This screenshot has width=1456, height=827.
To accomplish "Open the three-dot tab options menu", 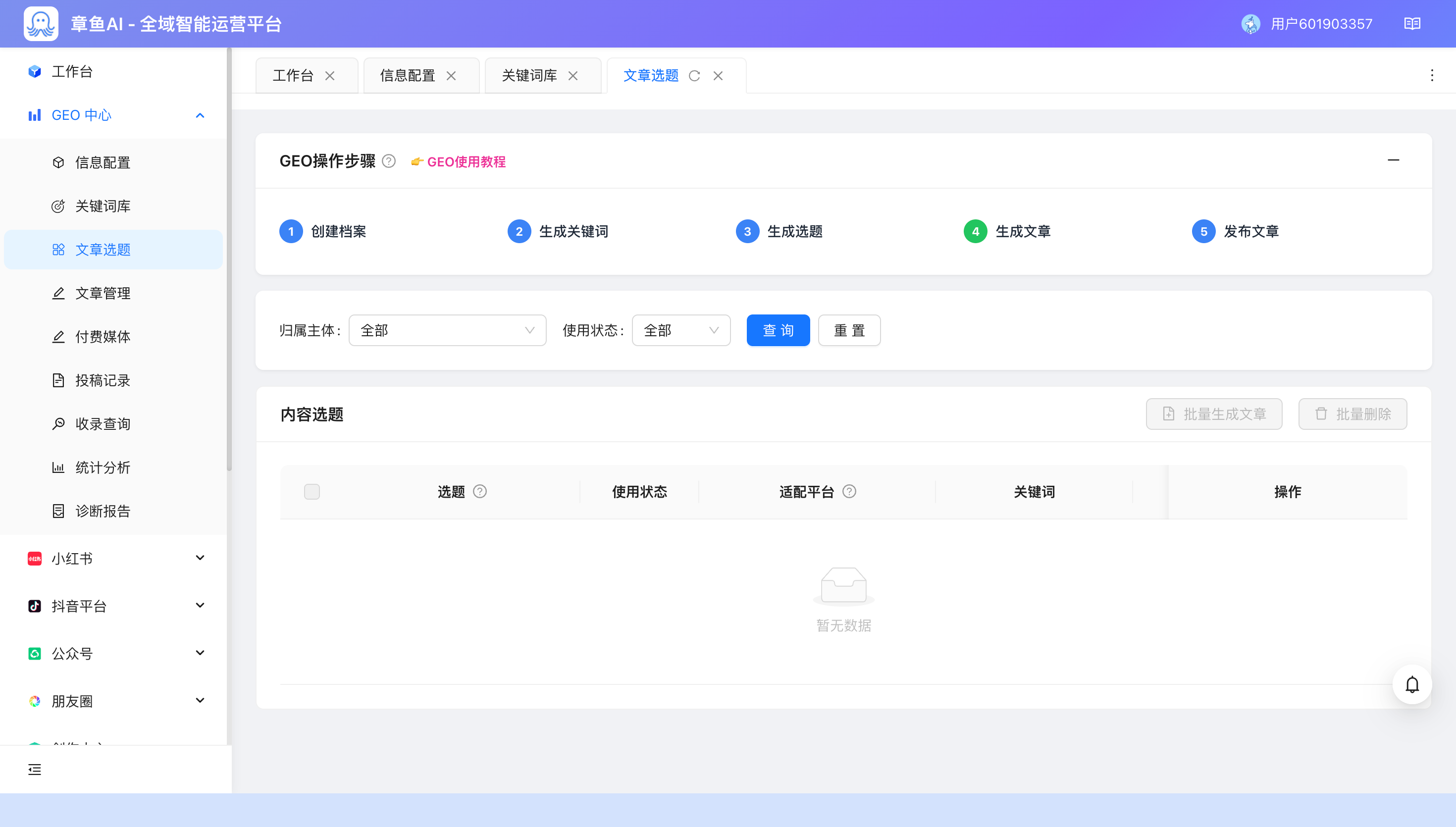I will click(x=1432, y=76).
